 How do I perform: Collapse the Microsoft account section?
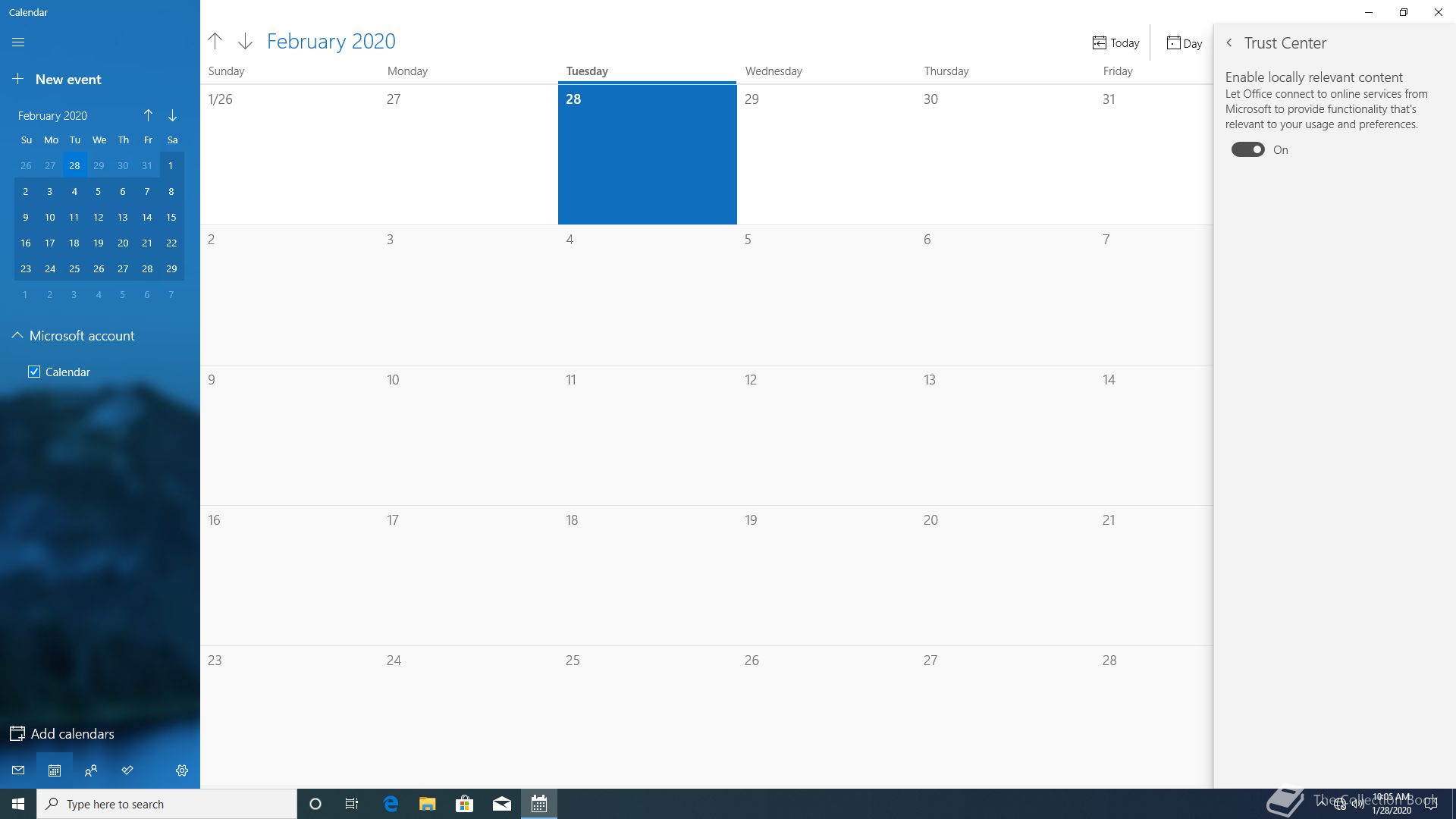(17, 335)
